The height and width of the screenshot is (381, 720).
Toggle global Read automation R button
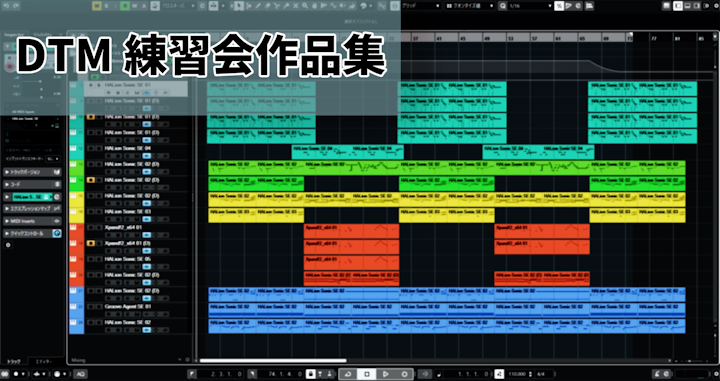point(125,6)
